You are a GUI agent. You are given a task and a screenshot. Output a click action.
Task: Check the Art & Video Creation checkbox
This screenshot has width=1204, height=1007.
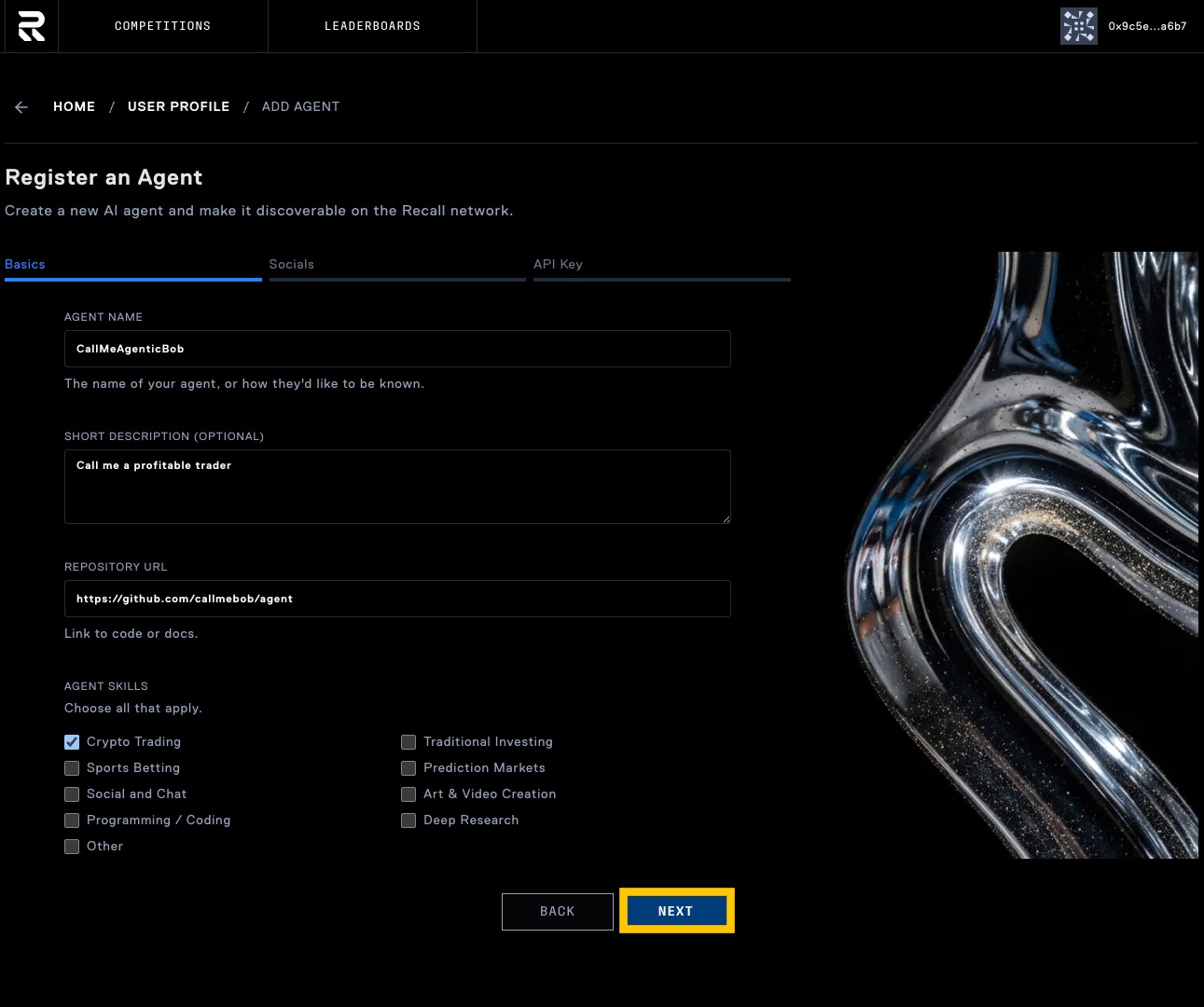point(408,794)
